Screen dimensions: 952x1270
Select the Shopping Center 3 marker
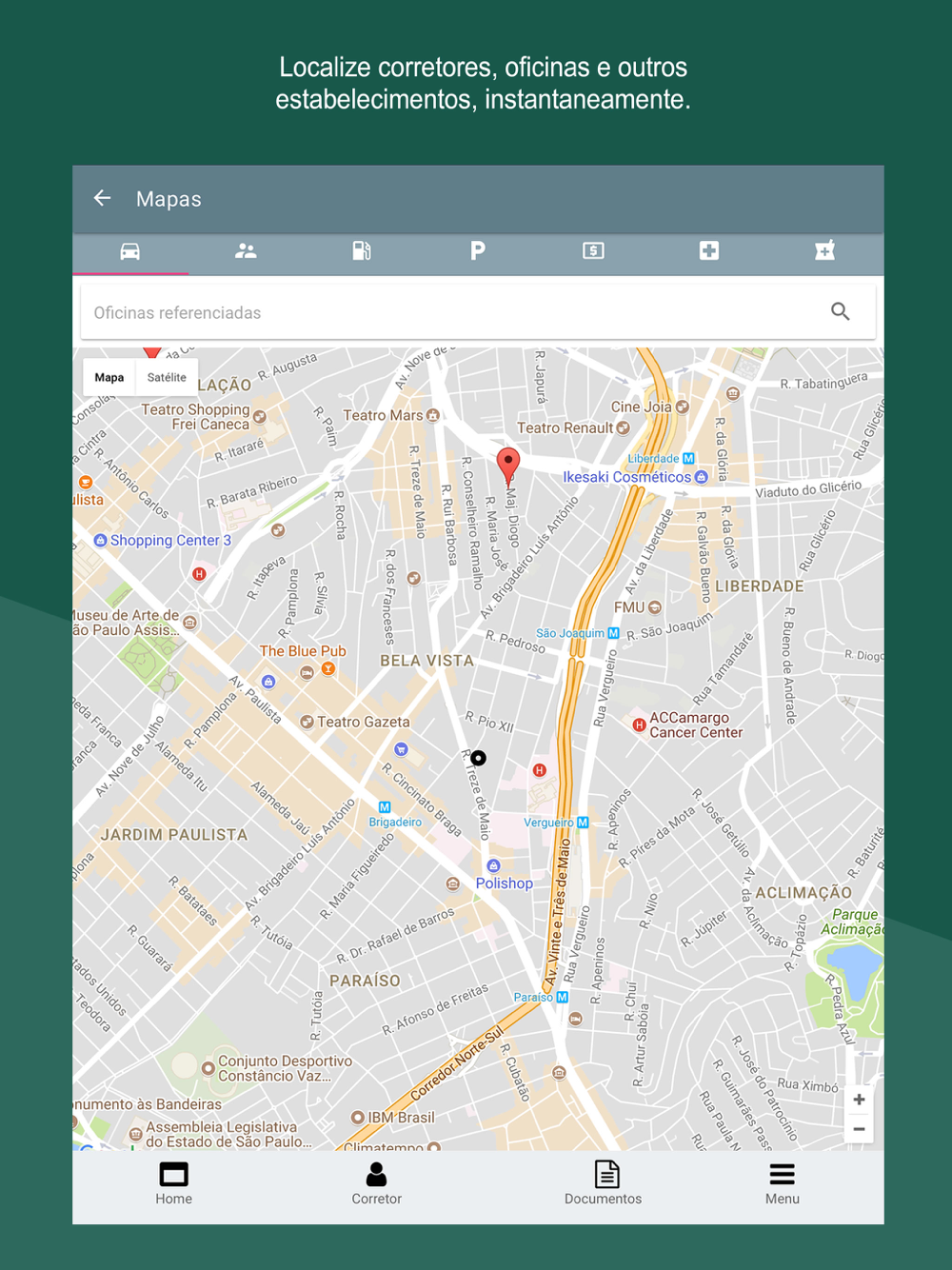(100, 541)
